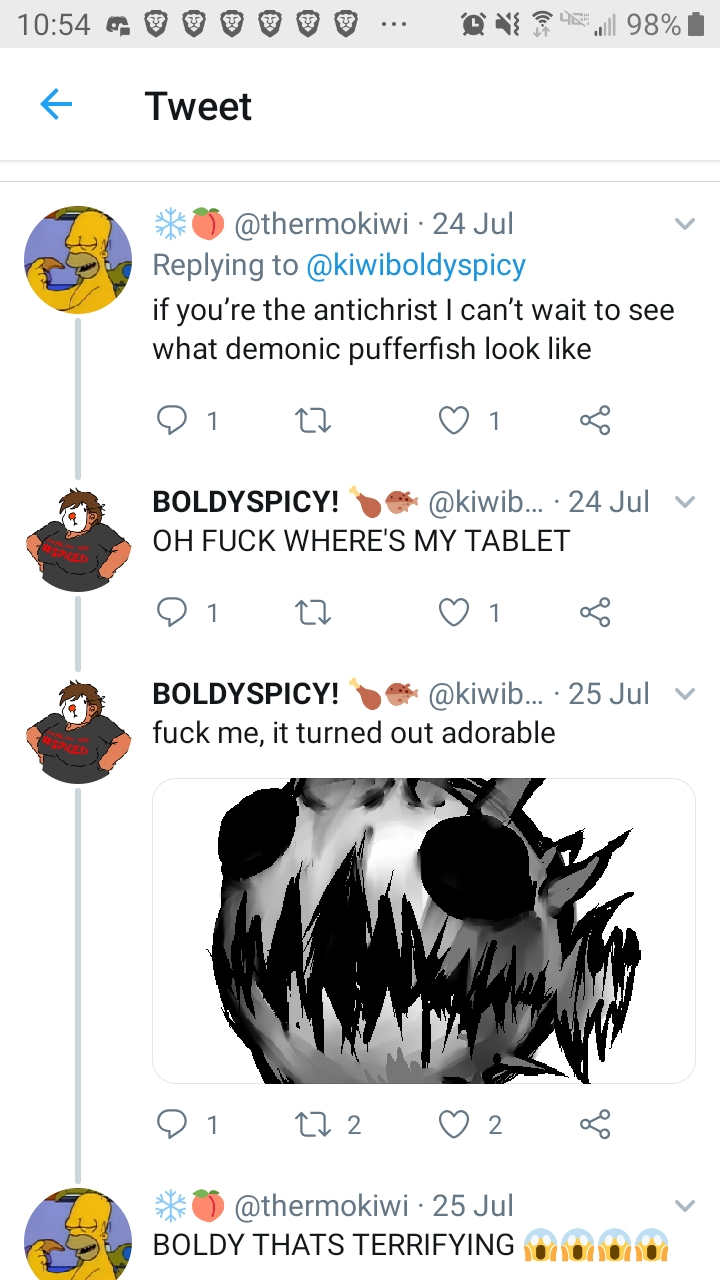Expand the menu chevron on 24 Jul BOLDYSPICY tweet

(684, 502)
